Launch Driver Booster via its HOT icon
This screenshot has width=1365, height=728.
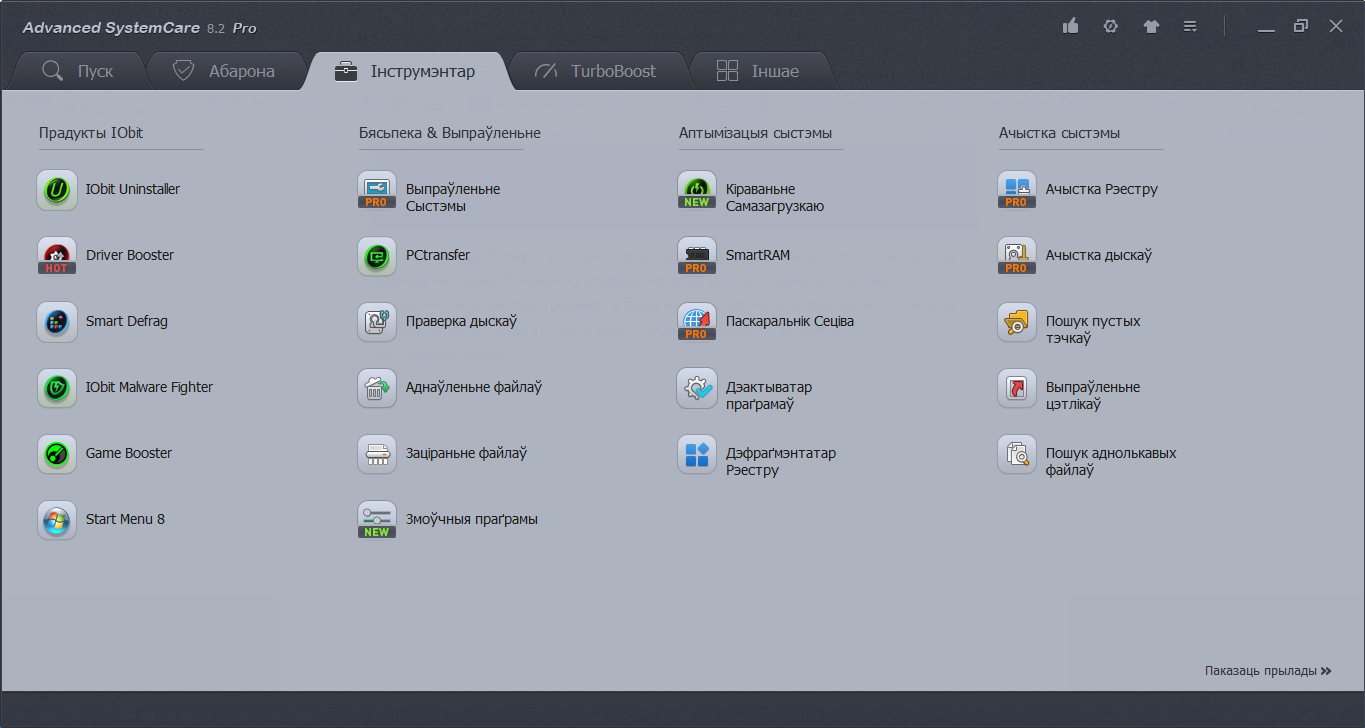coord(57,256)
